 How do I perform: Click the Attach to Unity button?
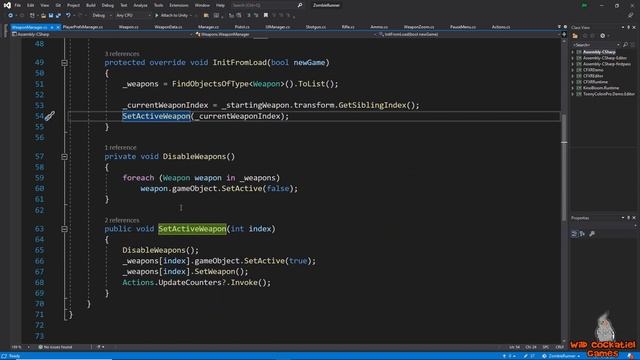171,16
